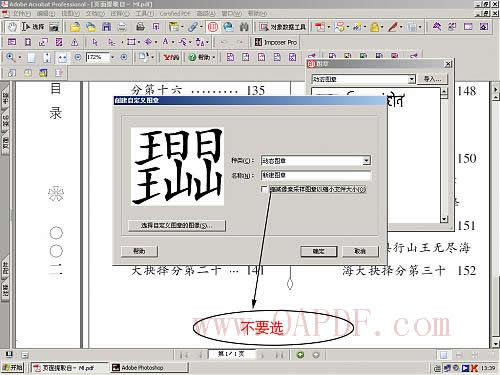The height and width of the screenshot is (375, 500).
Task: Open Adobe Photoshop from the taskbar
Action: pyautogui.click(x=149, y=368)
